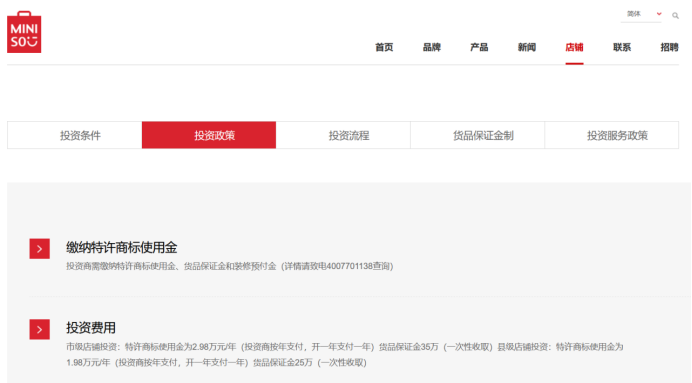692x383 pixels.
Task: Select the 投资政策 tab
Action: (x=209, y=135)
